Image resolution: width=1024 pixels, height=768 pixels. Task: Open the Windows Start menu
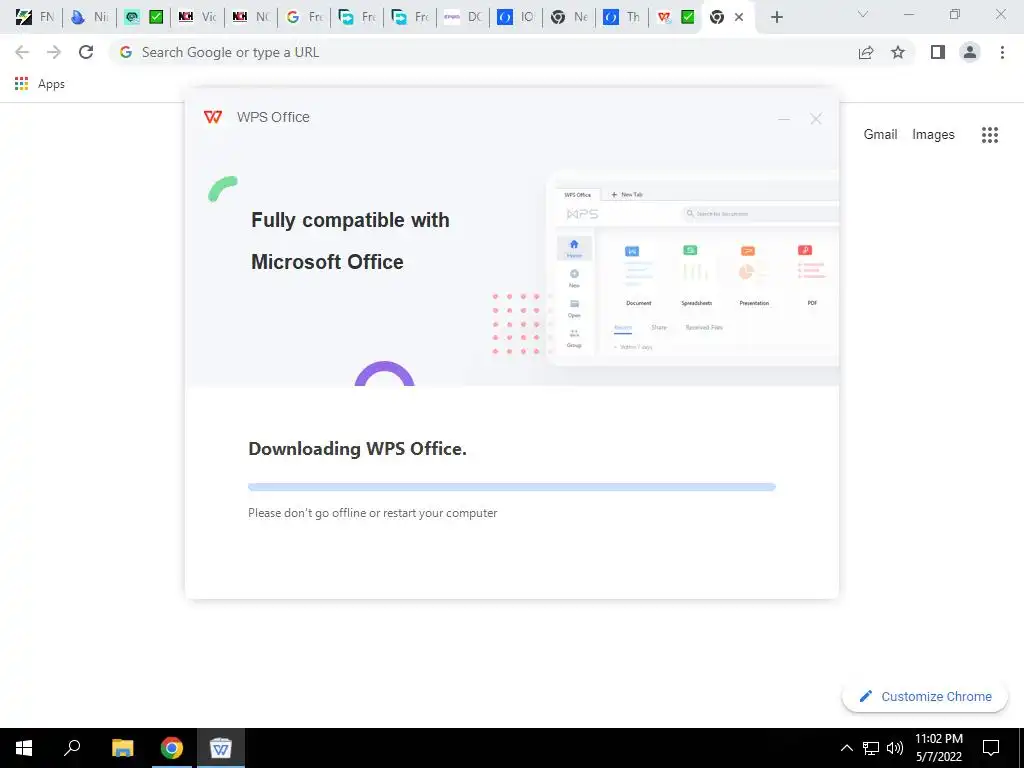24,748
